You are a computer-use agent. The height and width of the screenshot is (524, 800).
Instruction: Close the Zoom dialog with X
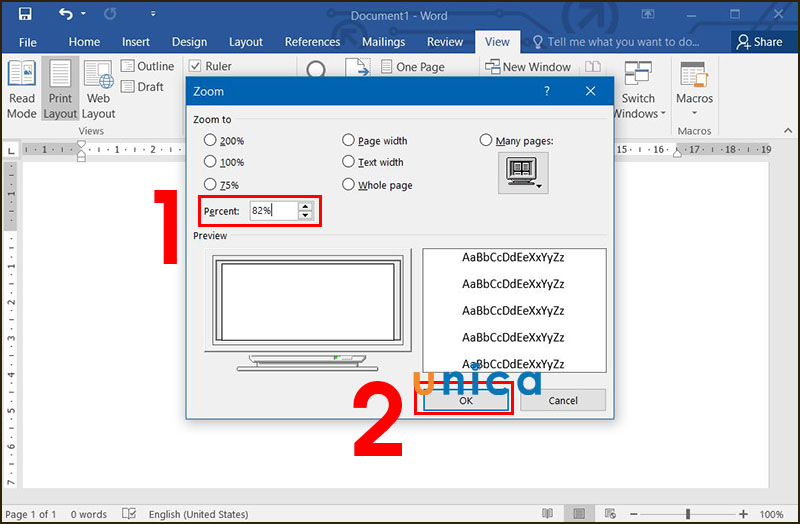(x=590, y=91)
